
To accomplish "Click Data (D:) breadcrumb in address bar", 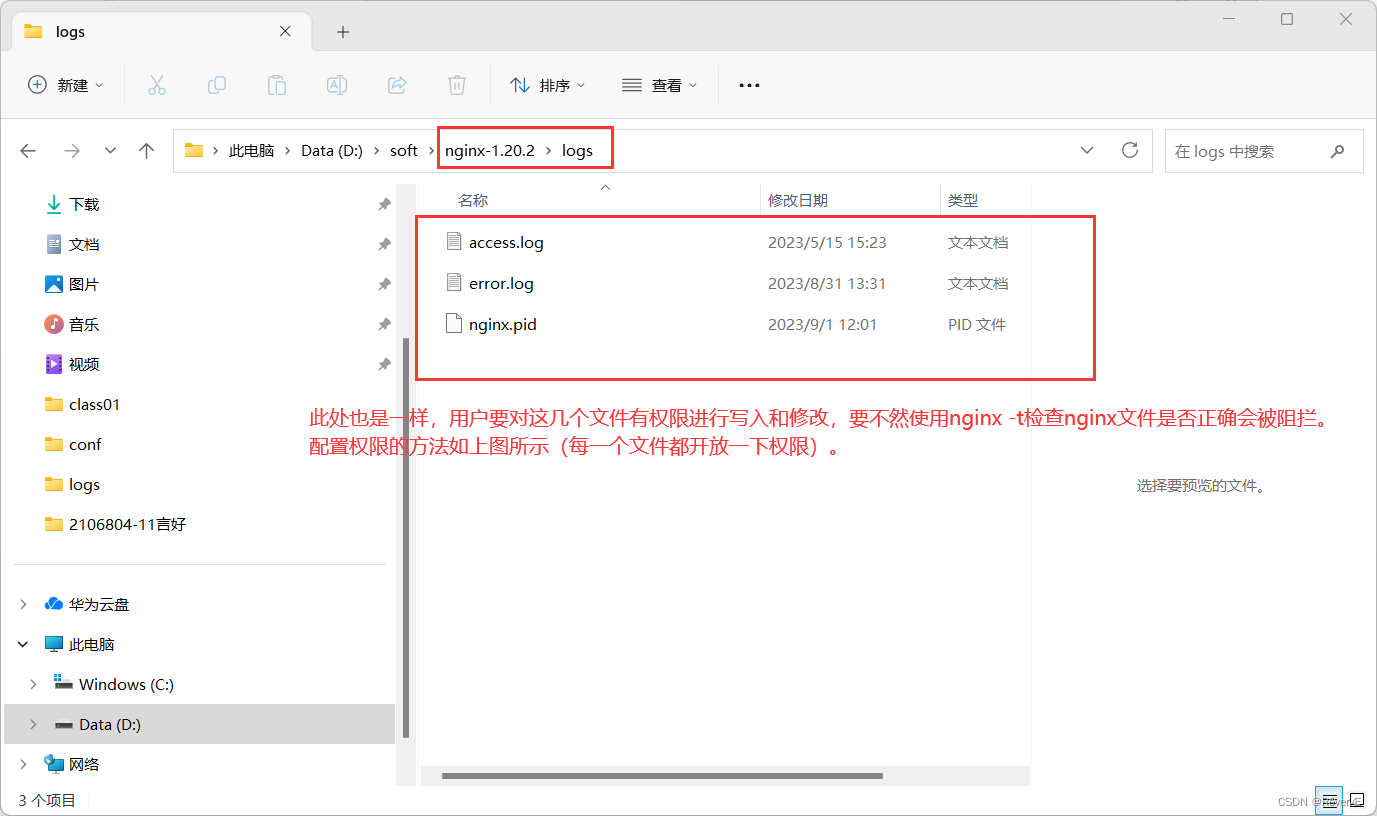I will point(332,151).
